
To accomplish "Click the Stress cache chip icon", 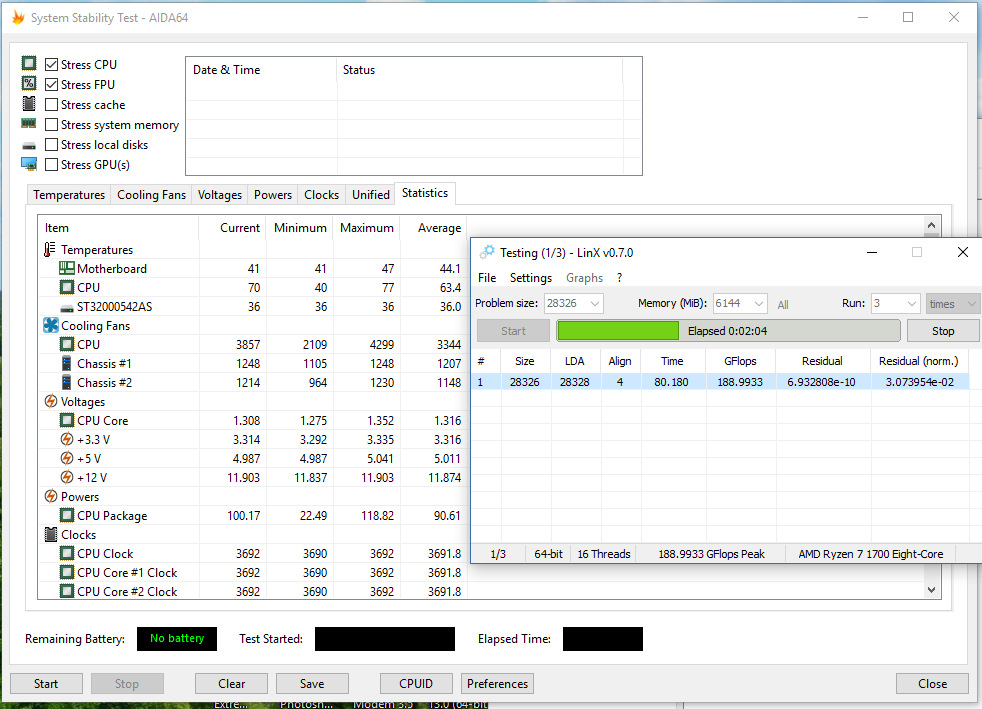I will [29, 103].
